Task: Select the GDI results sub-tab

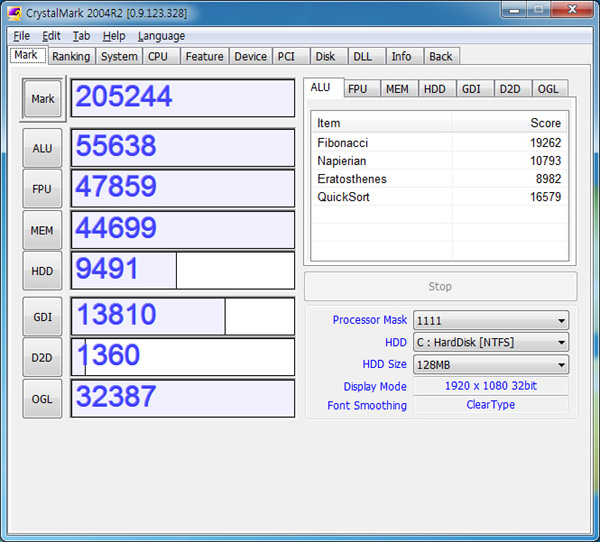Action: 475,89
